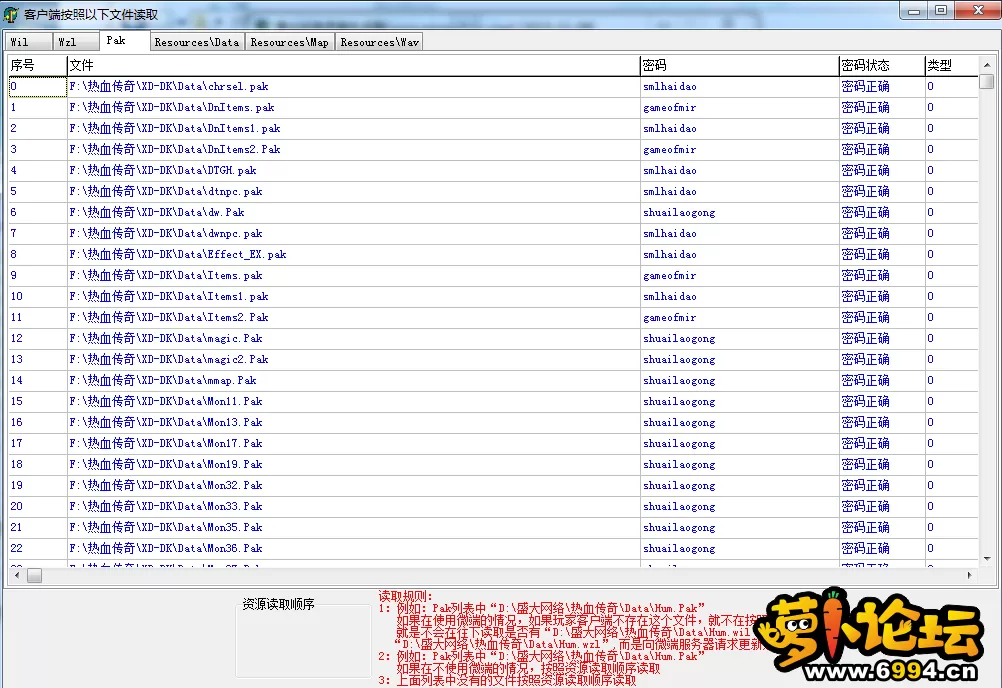This screenshot has height=688, width=1002.
Task: Click the horizontal scrollbar left arrow
Action: tap(16, 576)
